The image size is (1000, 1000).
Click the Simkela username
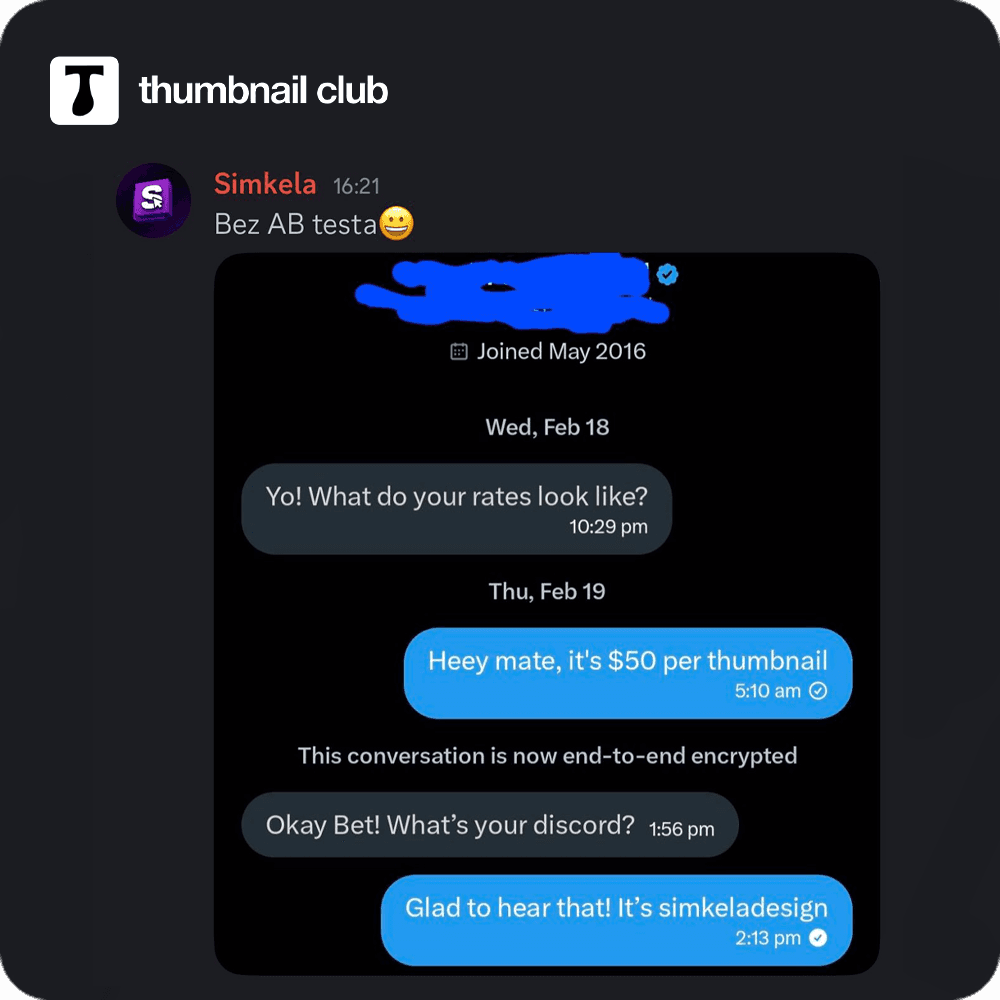click(265, 184)
